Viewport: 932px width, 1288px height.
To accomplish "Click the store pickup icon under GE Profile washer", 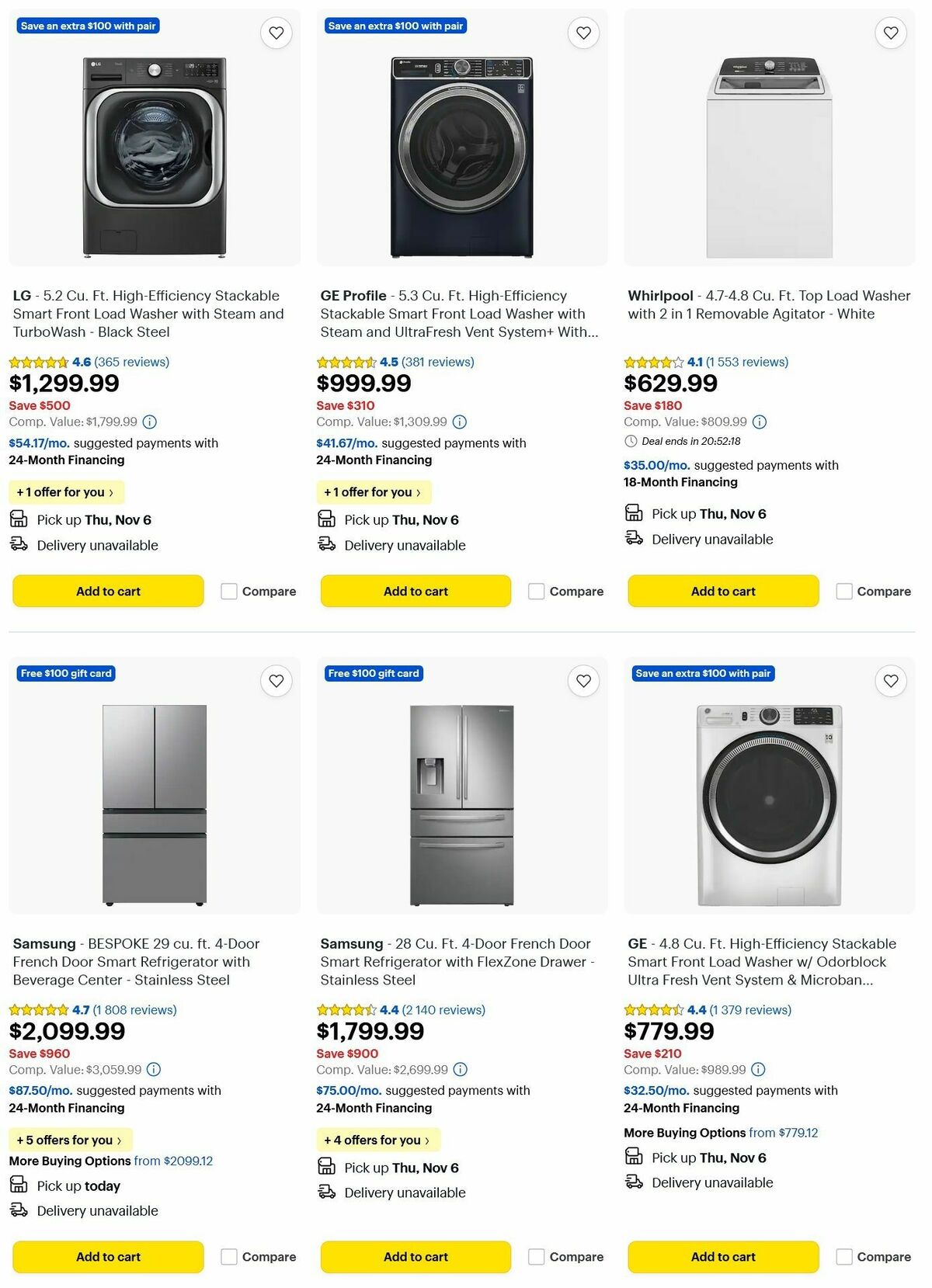I will click(x=325, y=519).
